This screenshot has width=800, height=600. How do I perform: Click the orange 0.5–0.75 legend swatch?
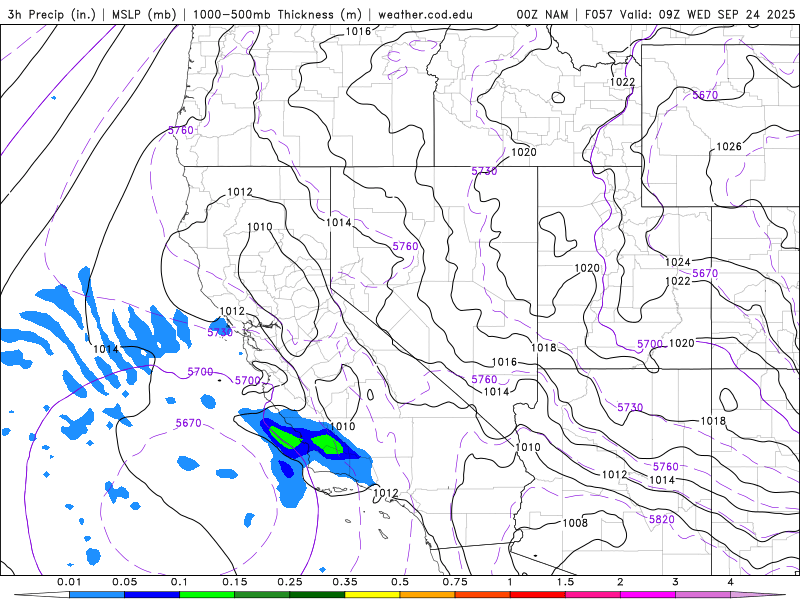click(428, 595)
